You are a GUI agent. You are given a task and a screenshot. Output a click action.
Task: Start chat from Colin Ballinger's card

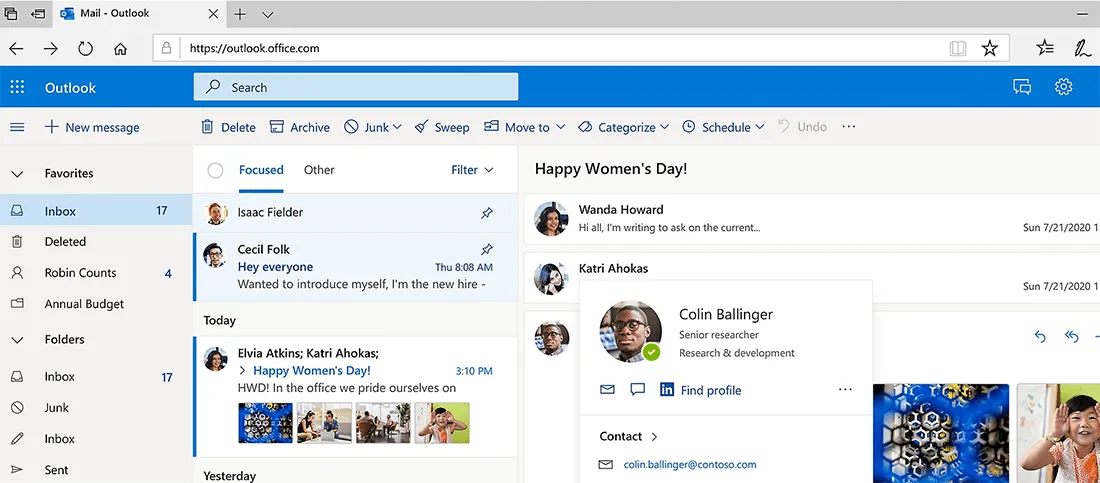pos(637,390)
